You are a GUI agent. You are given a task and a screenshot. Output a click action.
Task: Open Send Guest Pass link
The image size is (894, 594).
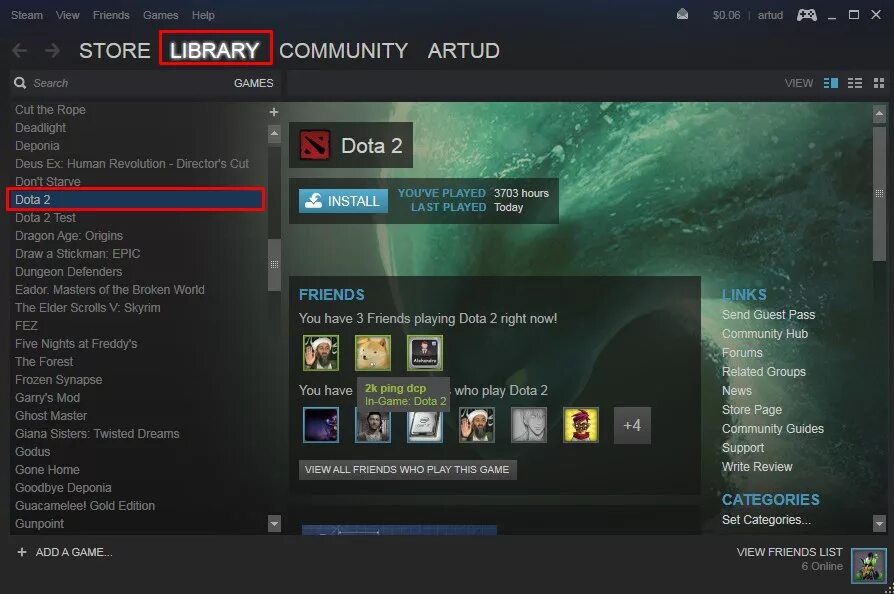coord(768,315)
